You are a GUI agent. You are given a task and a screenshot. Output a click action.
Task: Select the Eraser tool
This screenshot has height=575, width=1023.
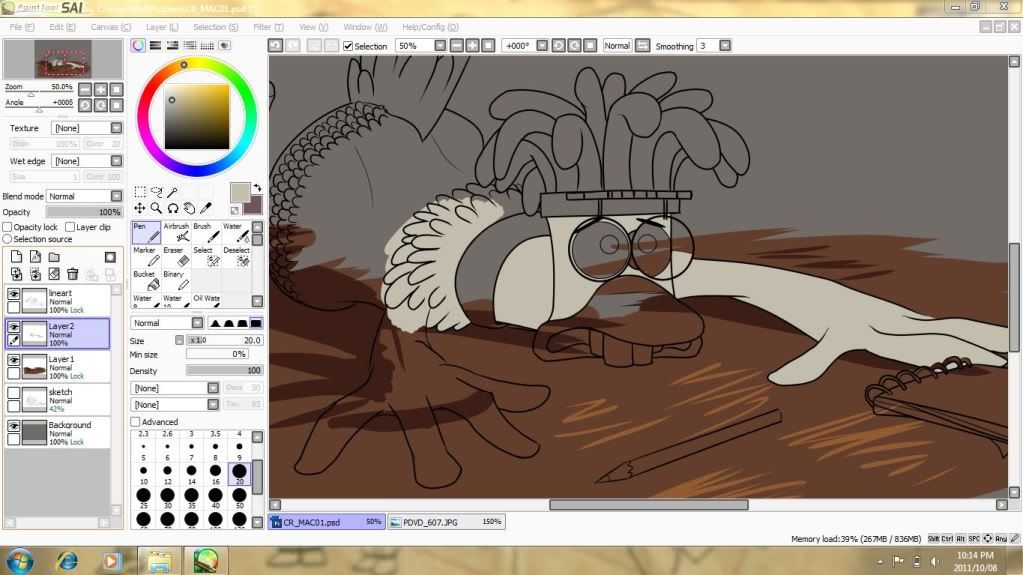point(176,257)
